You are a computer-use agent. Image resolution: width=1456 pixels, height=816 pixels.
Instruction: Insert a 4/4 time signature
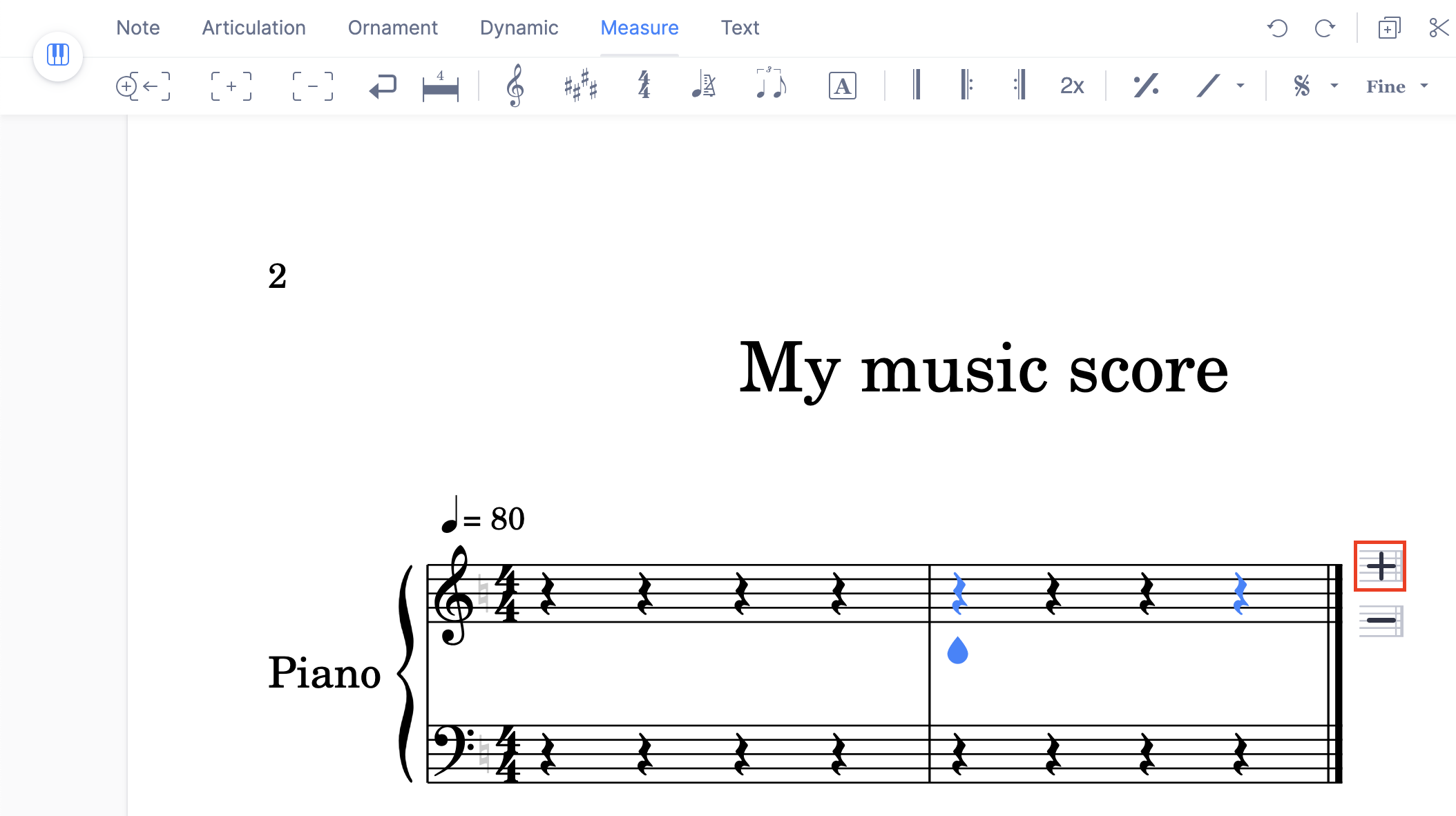tap(642, 86)
